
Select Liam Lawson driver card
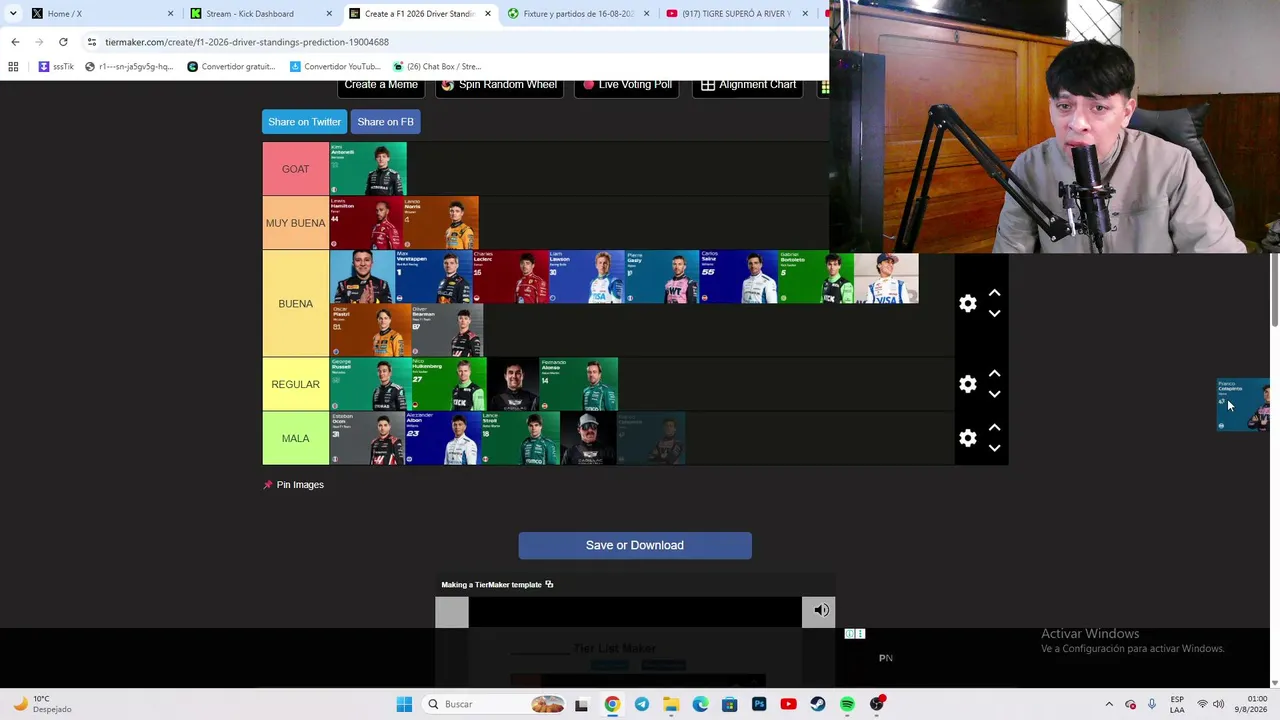[x=586, y=277]
